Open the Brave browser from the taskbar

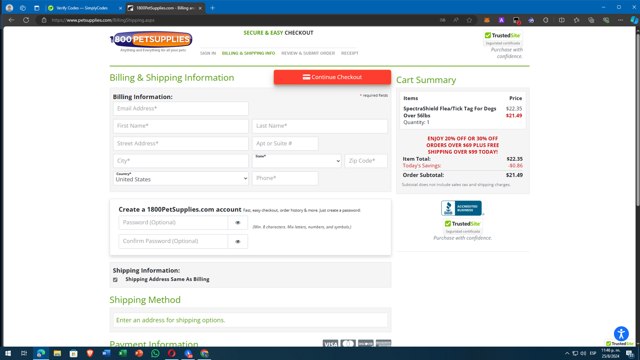pos(90,353)
